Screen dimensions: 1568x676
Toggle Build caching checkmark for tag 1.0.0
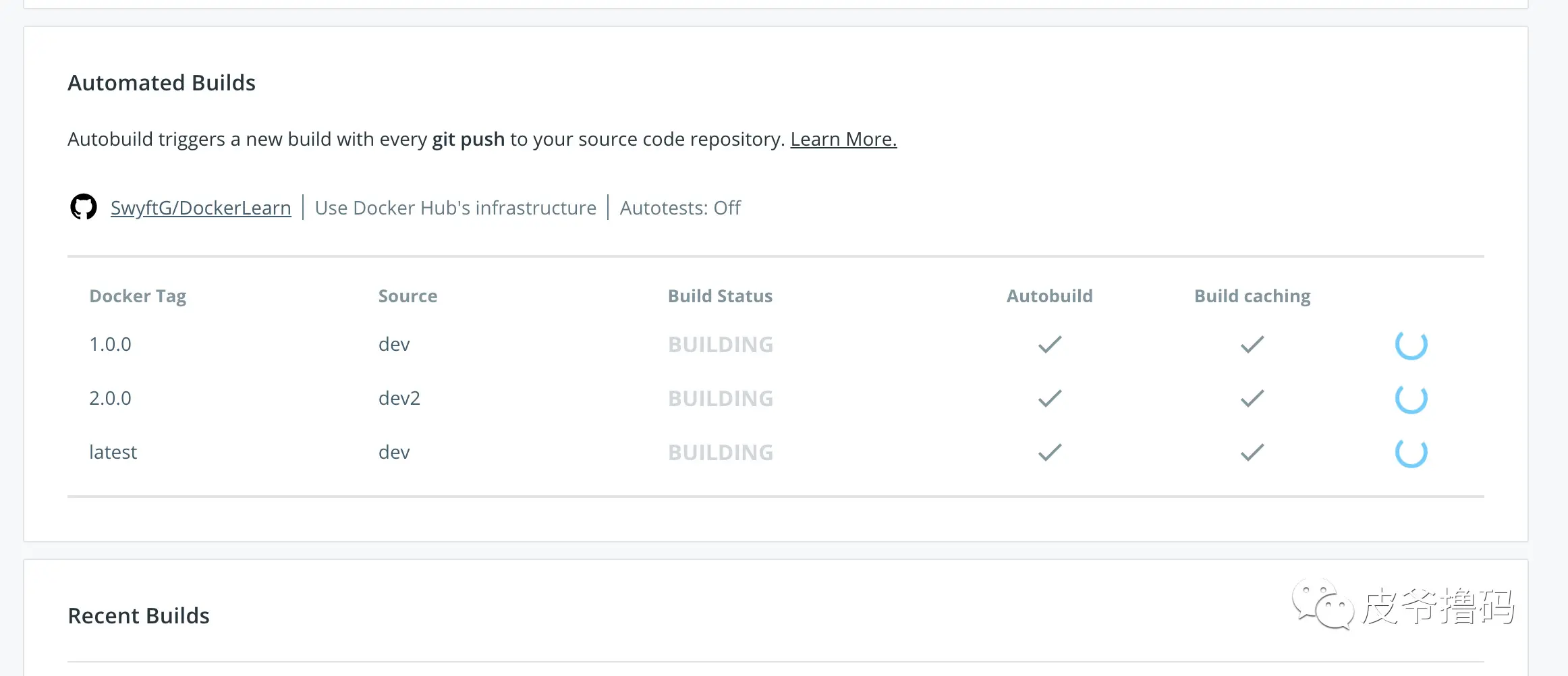(x=1252, y=345)
